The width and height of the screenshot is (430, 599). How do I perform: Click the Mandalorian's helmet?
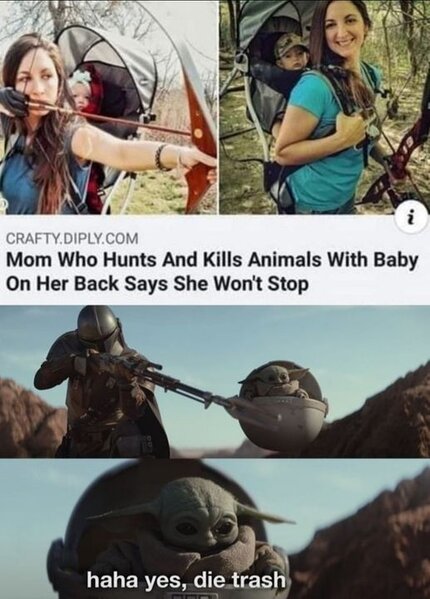point(100,327)
